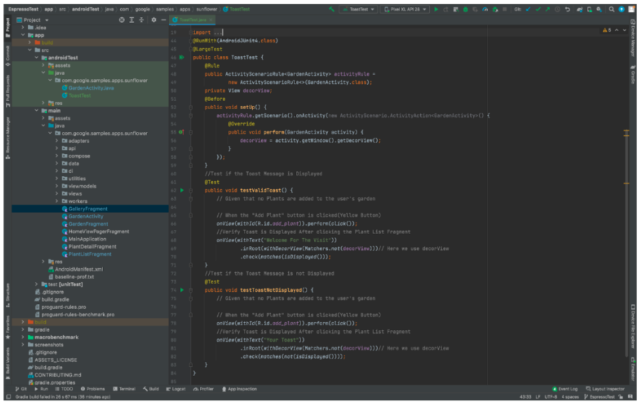640x405 pixels.
Task: Open Device Manager phone icon in toolbar
Action: (x=589, y=9)
